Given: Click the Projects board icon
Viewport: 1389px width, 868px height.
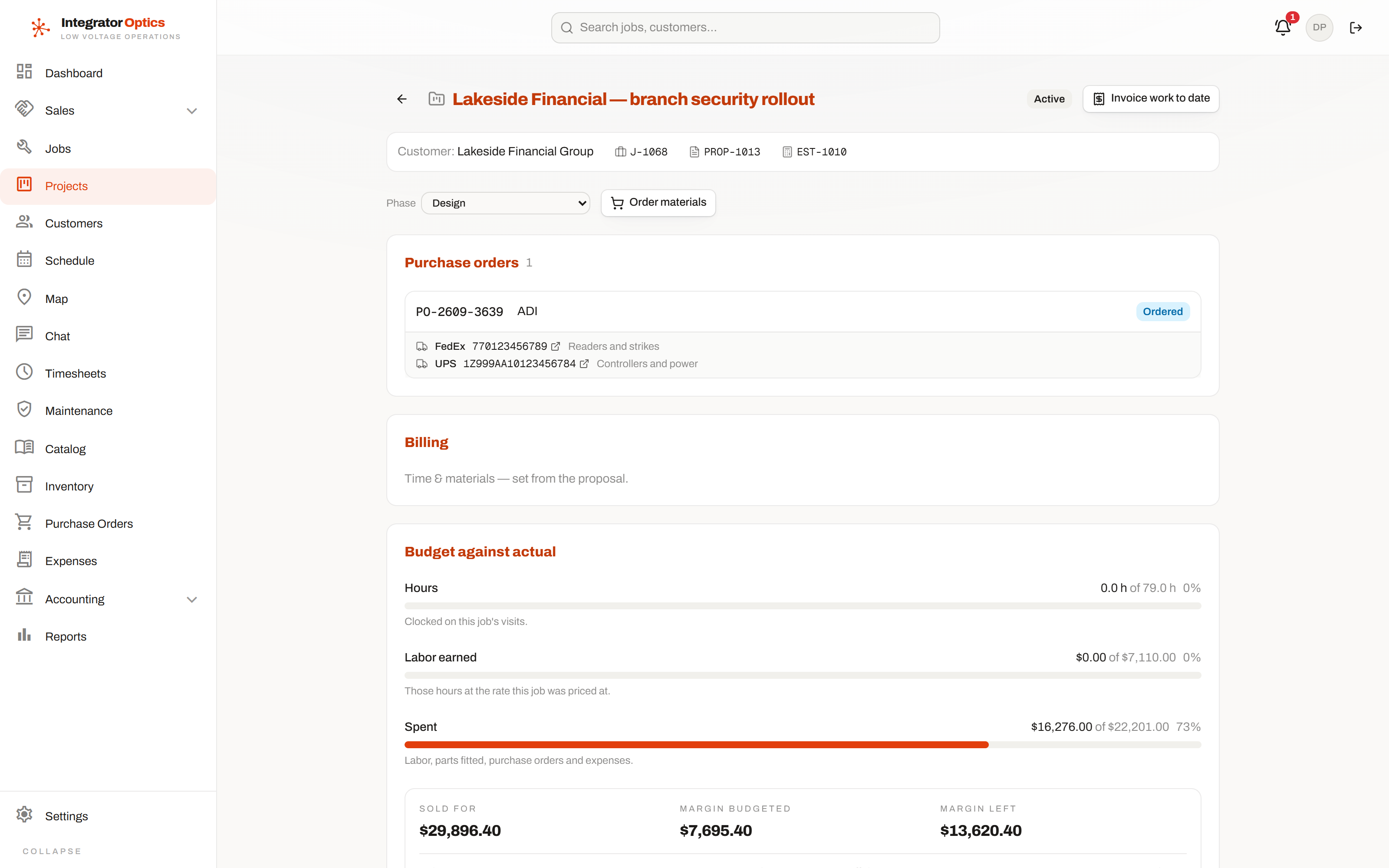Looking at the screenshot, I should click(x=24, y=184).
